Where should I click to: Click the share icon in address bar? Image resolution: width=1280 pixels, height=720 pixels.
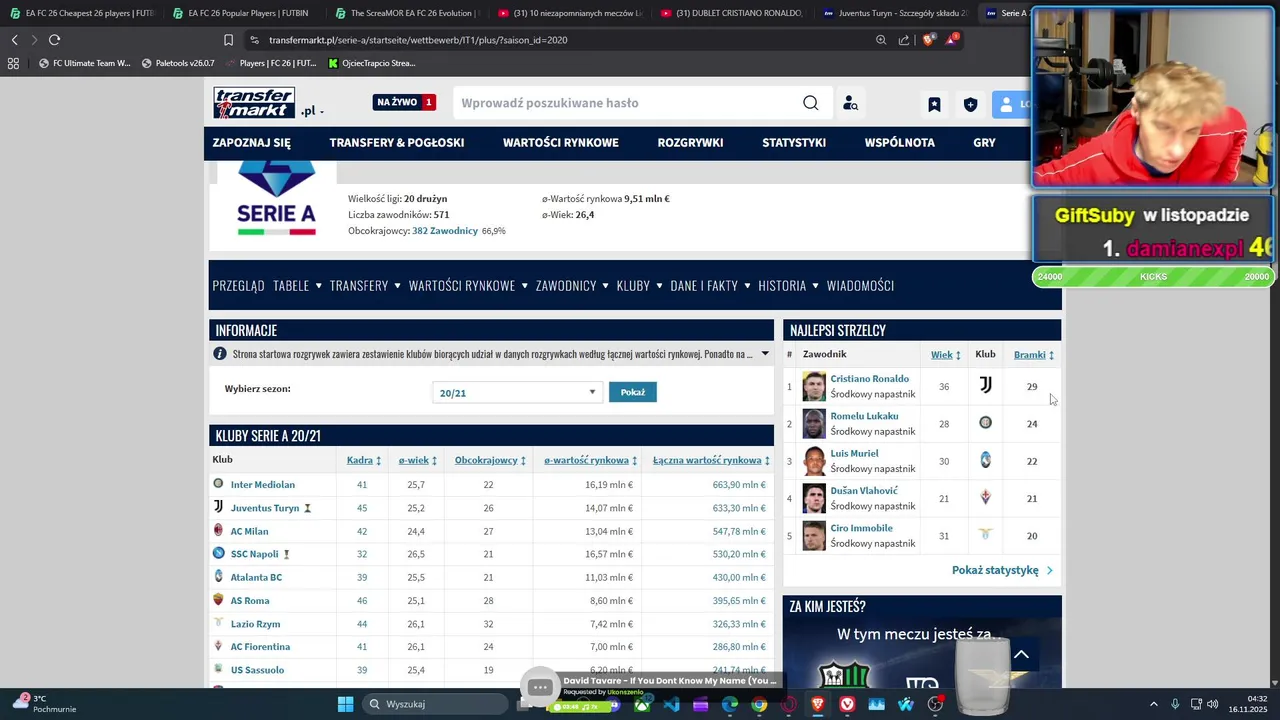[904, 40]
